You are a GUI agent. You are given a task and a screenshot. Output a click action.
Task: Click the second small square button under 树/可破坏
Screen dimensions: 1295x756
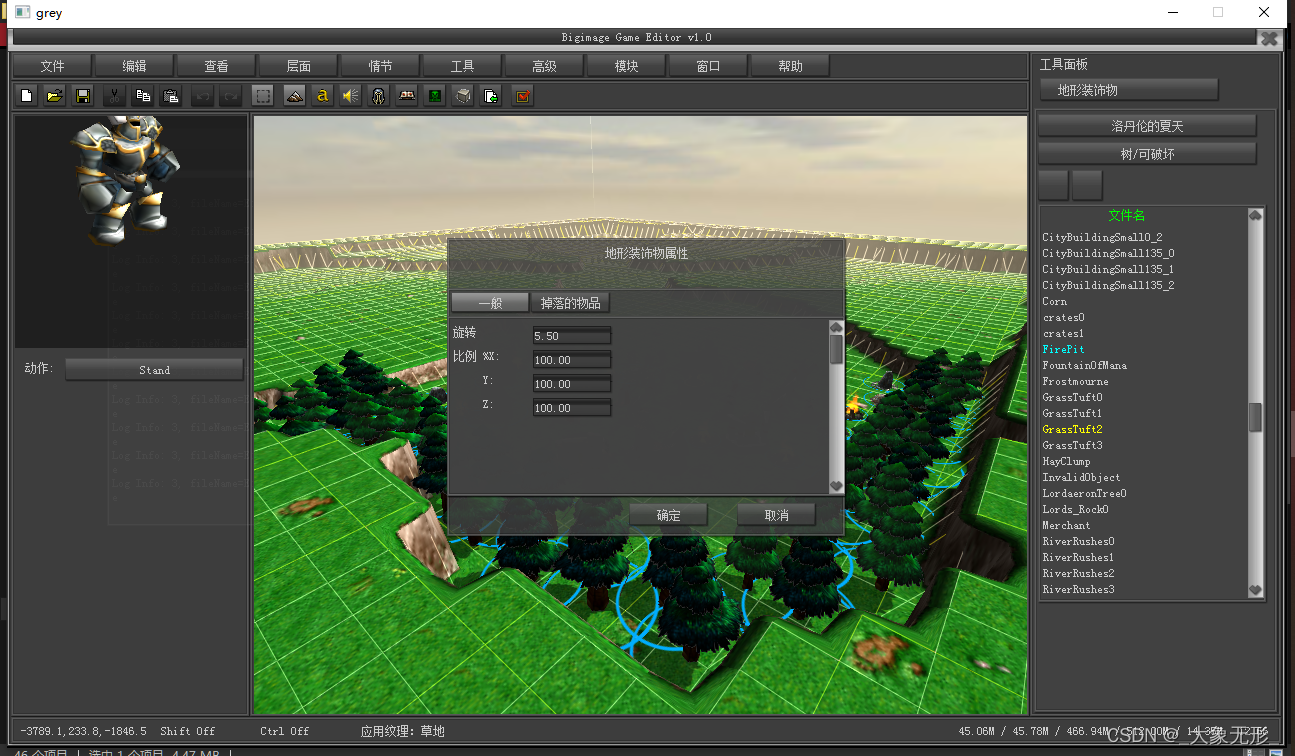[x=1087, y=186]
